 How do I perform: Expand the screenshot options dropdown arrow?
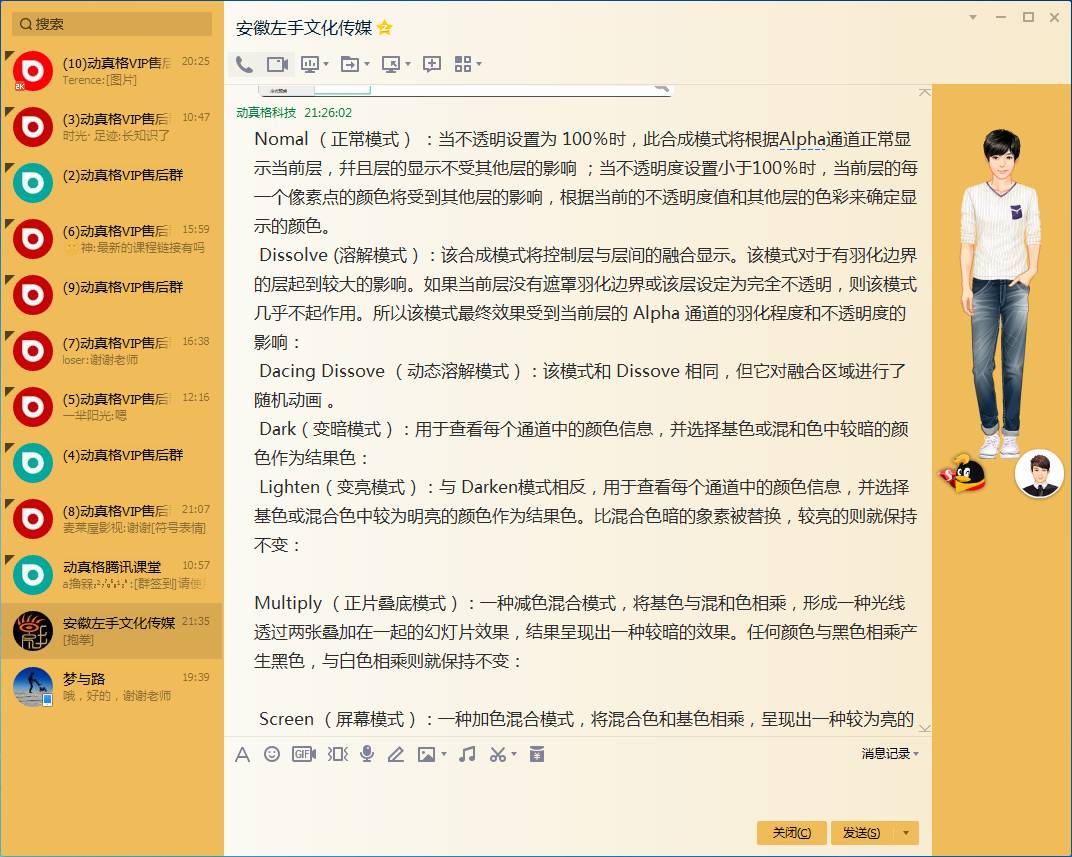click(514, 754)
